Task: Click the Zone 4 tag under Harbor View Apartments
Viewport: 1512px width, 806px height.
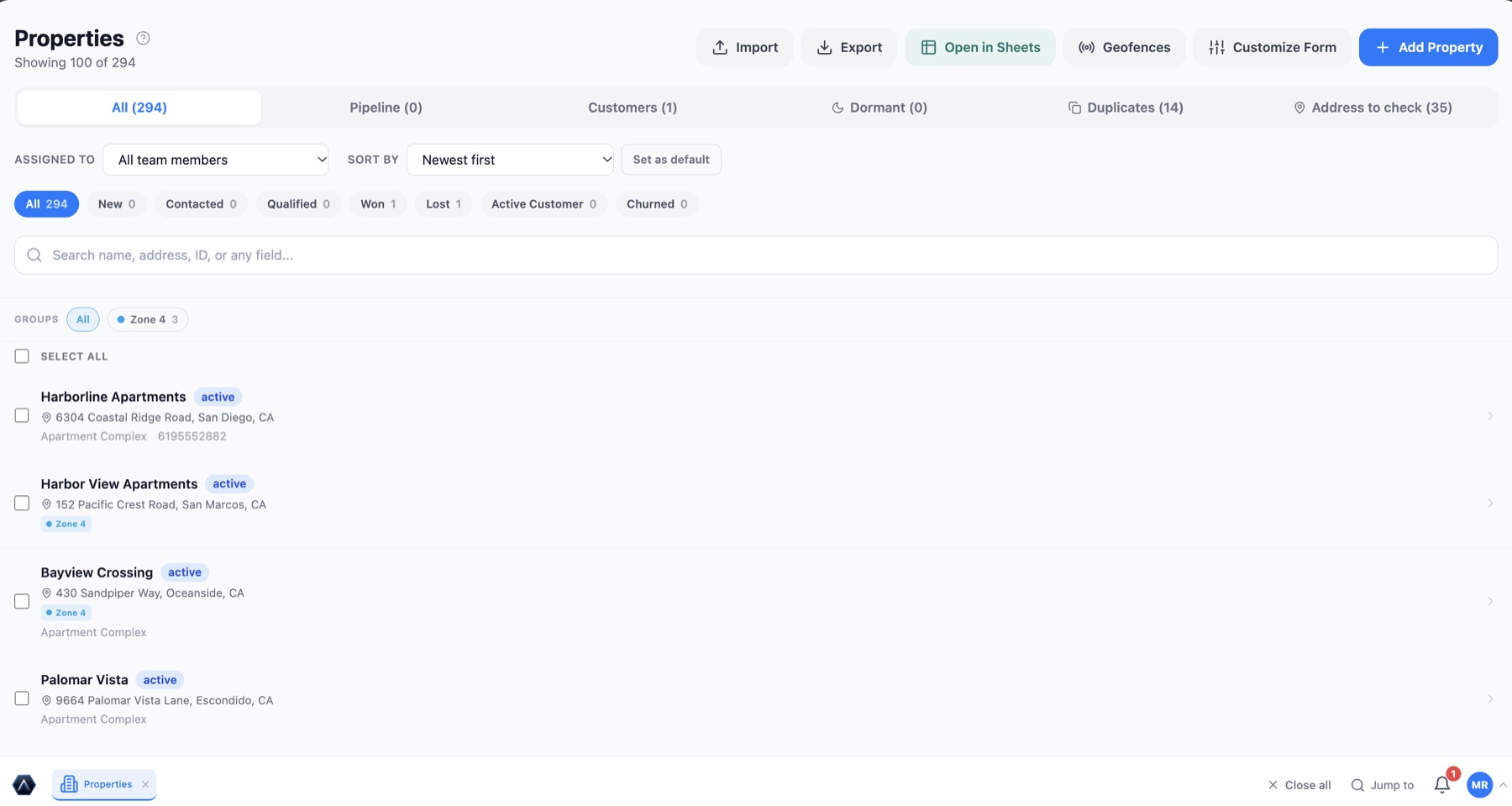Action: coord(66,524)
